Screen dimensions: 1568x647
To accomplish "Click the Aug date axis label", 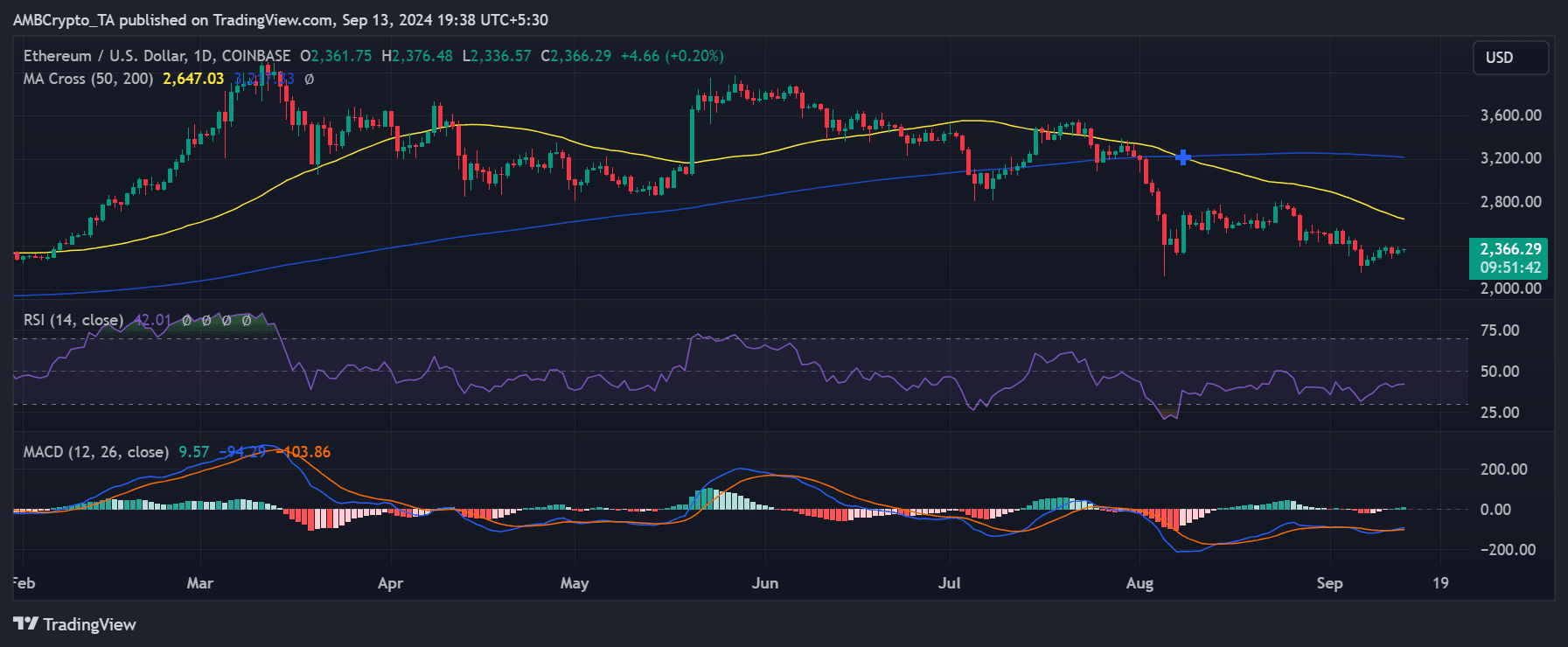I will 1139,583.
